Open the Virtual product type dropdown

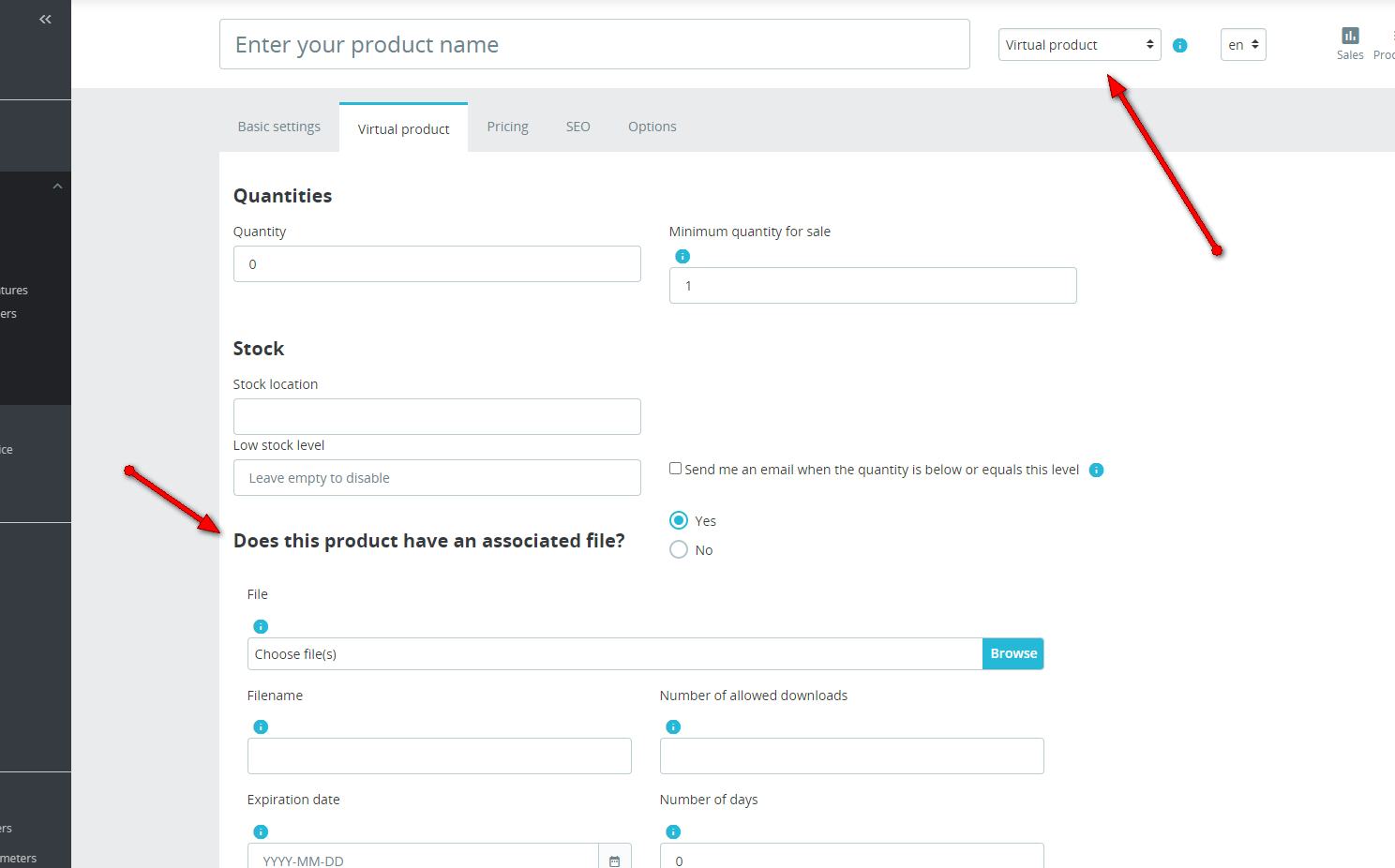(x=1079, y=45)
